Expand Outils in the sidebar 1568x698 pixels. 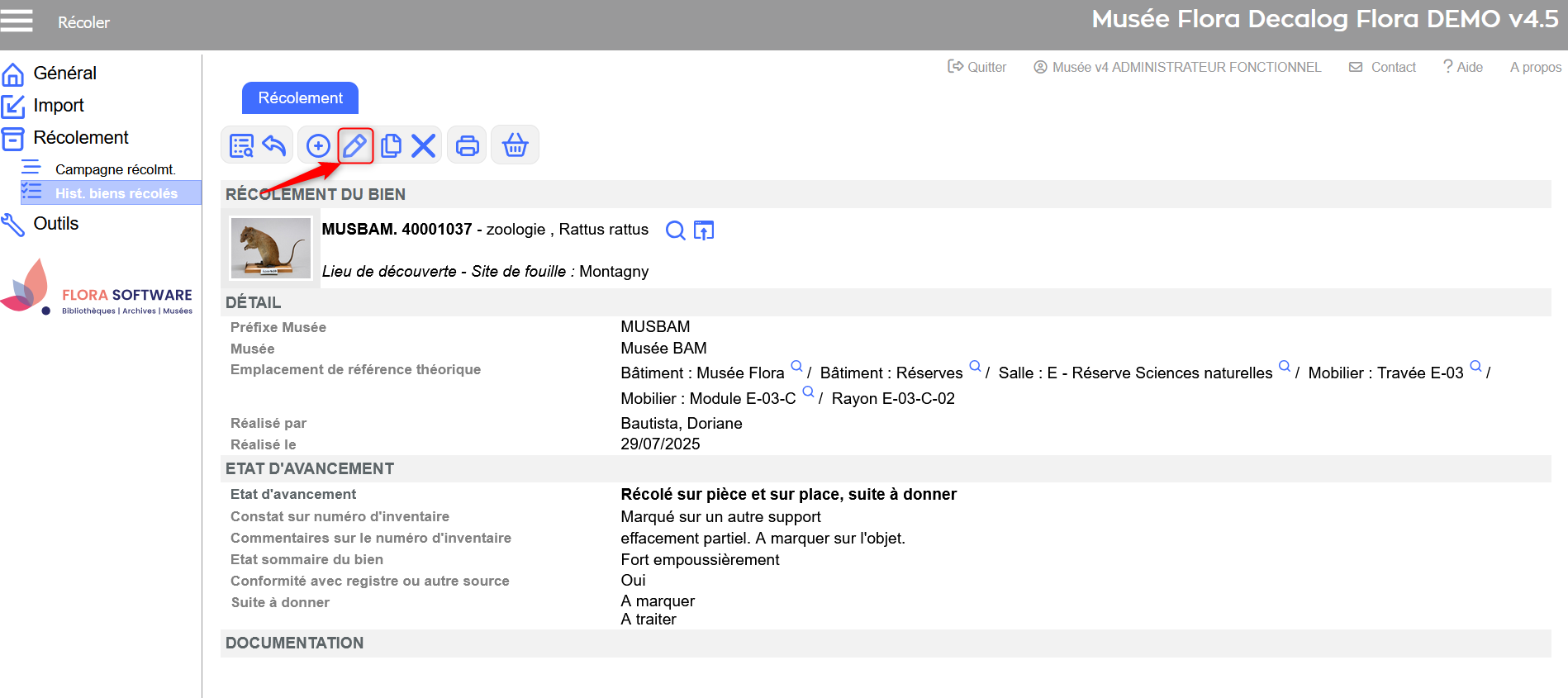click(55, 224)
